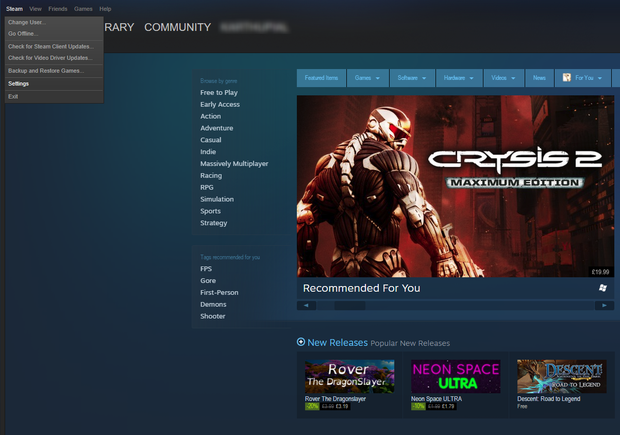
Task: Click the For You profile icon
Action: coord(567,77)
